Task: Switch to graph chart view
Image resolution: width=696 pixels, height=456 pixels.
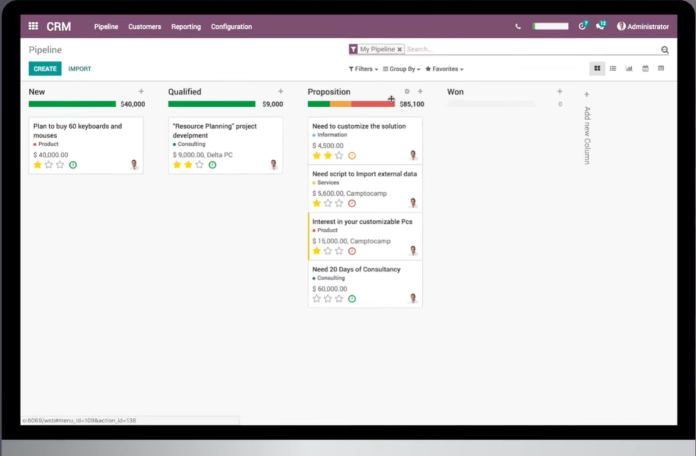Action: 629,69
